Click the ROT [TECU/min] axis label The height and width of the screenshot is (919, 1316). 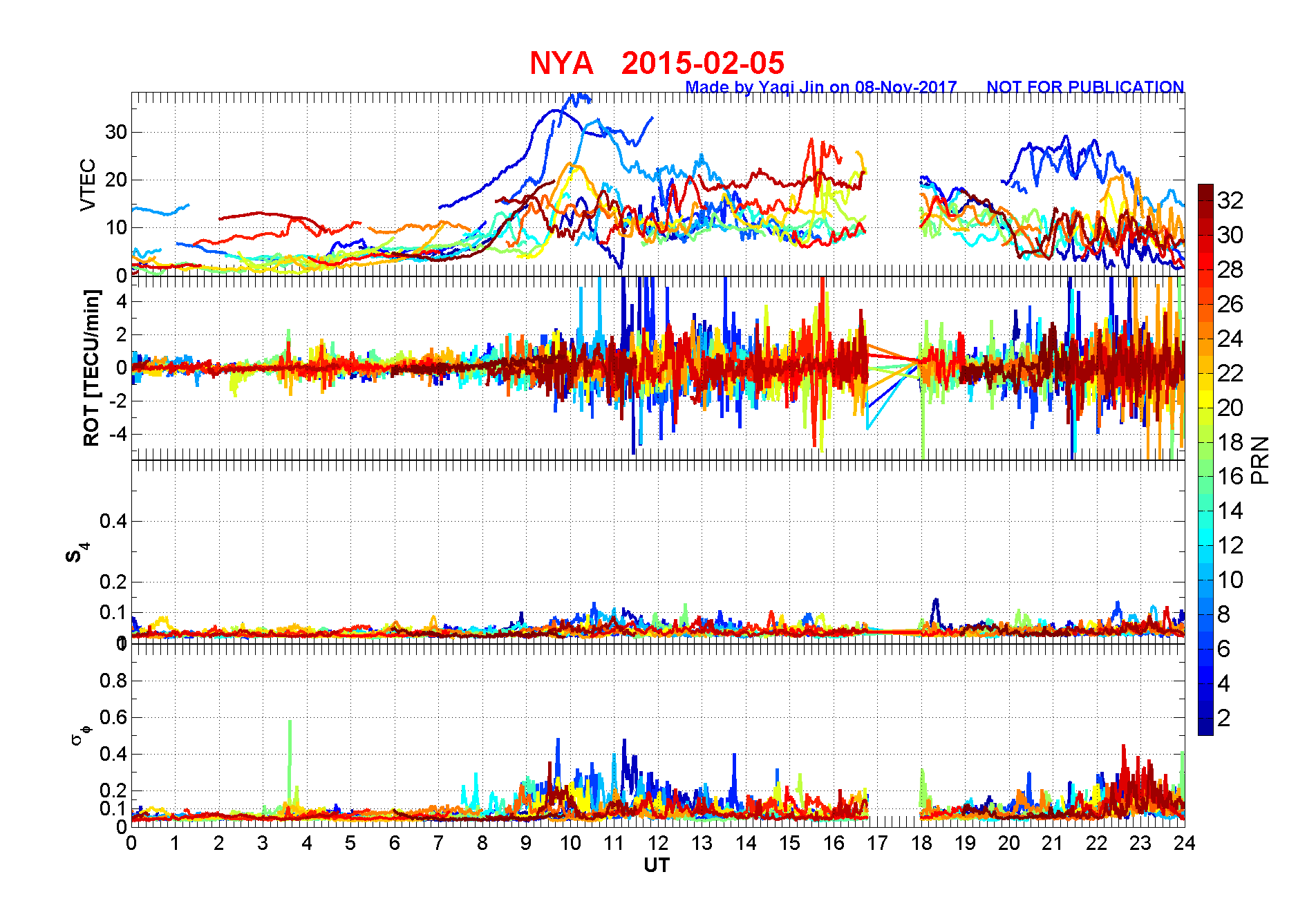[x=91, y=368]
